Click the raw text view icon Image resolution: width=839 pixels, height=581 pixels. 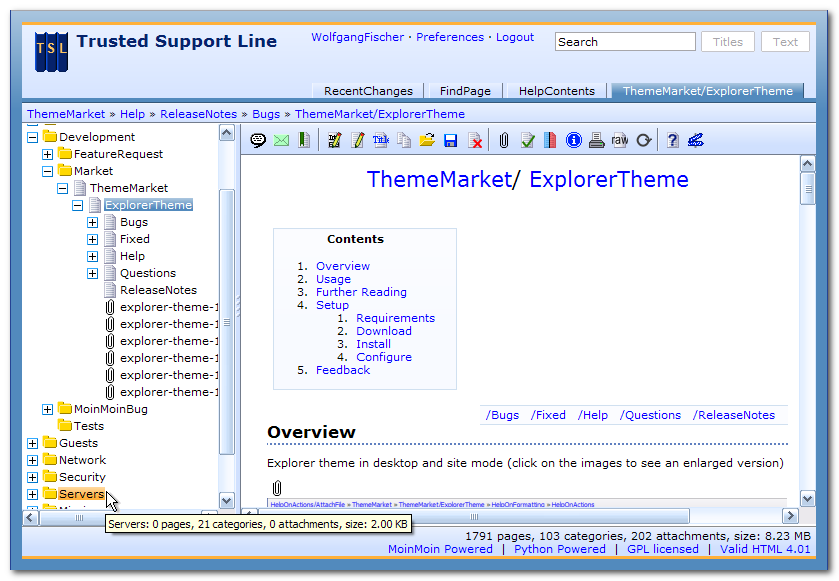coord(620,140)
